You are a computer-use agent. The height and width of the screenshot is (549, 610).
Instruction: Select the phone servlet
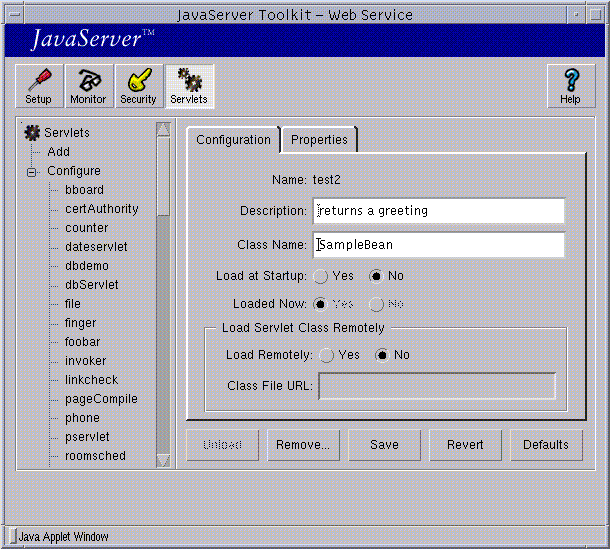click(82, 418)
